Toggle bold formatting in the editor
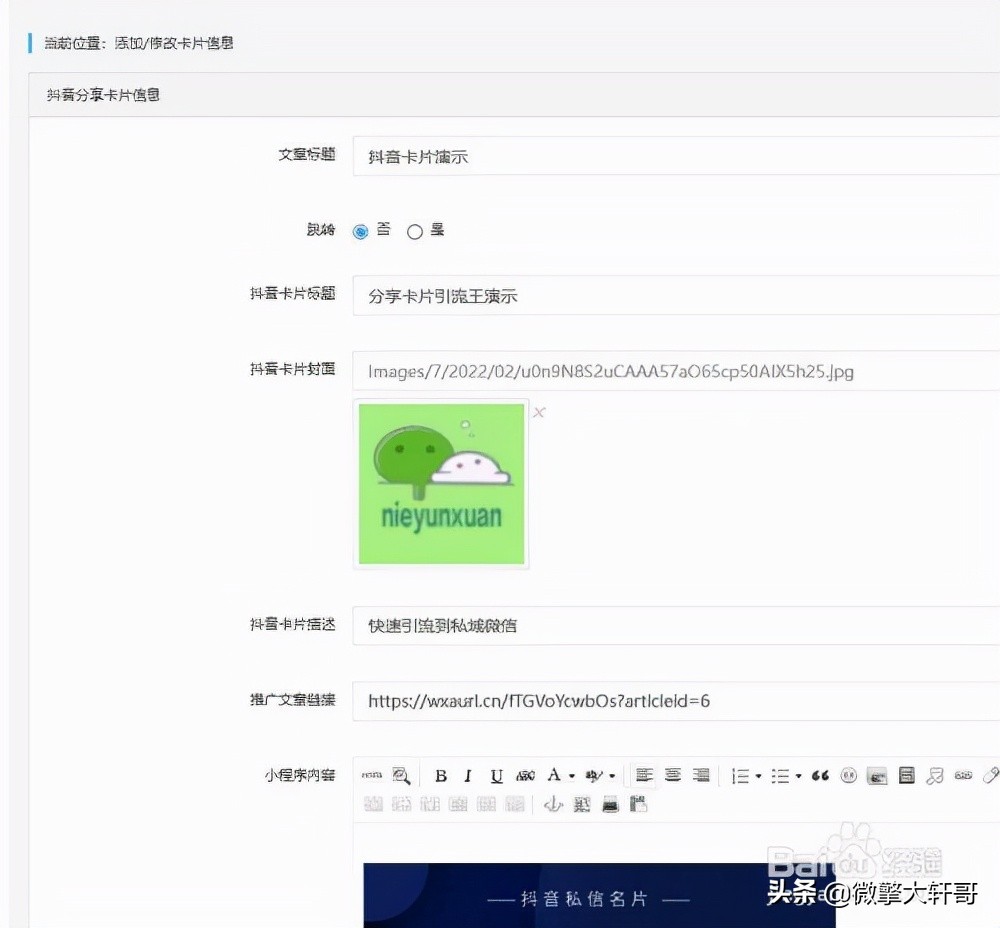The width and height of the screenshot is (1000, 928). coord(440,774)
